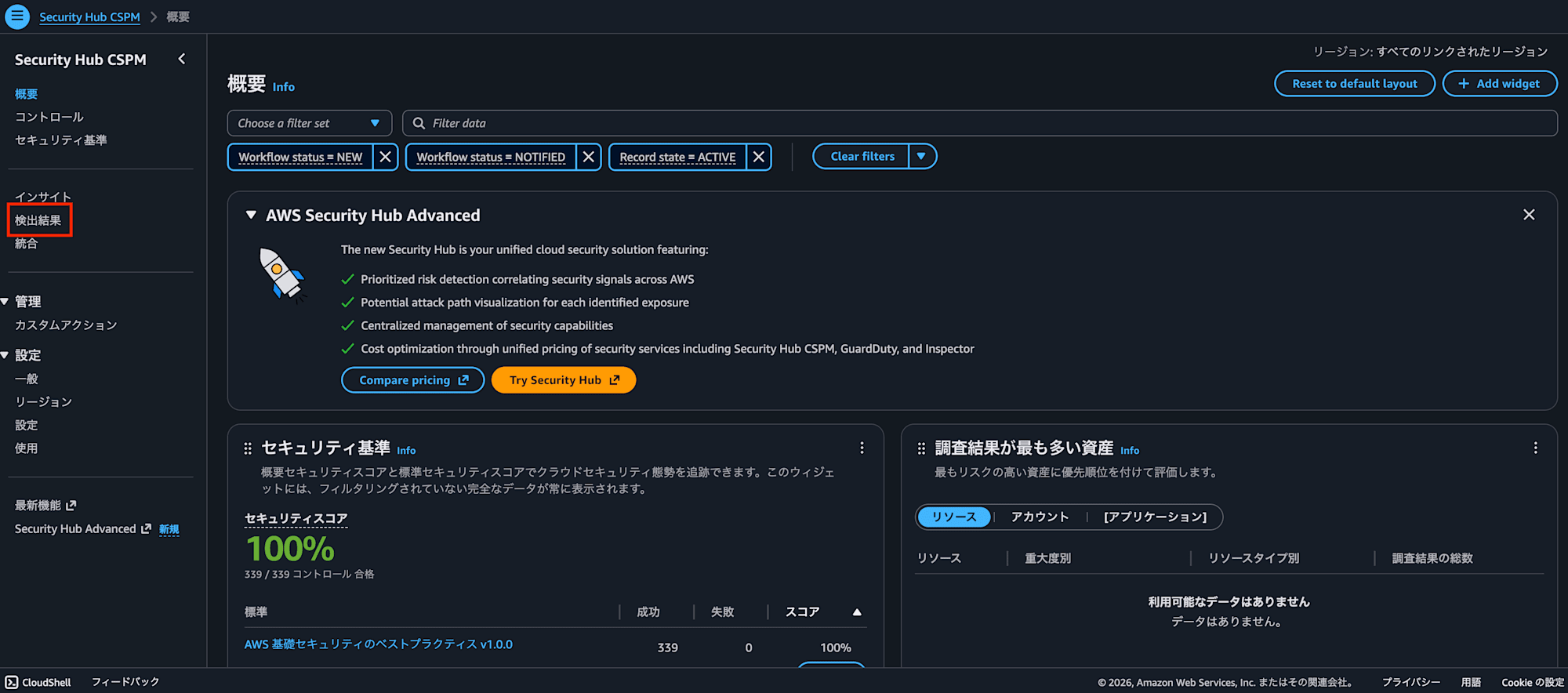The height and width of the screenshot is (693, 1568).
Task: Click the 新規 badge link in sidebar
Action: [x=169, y=529]
